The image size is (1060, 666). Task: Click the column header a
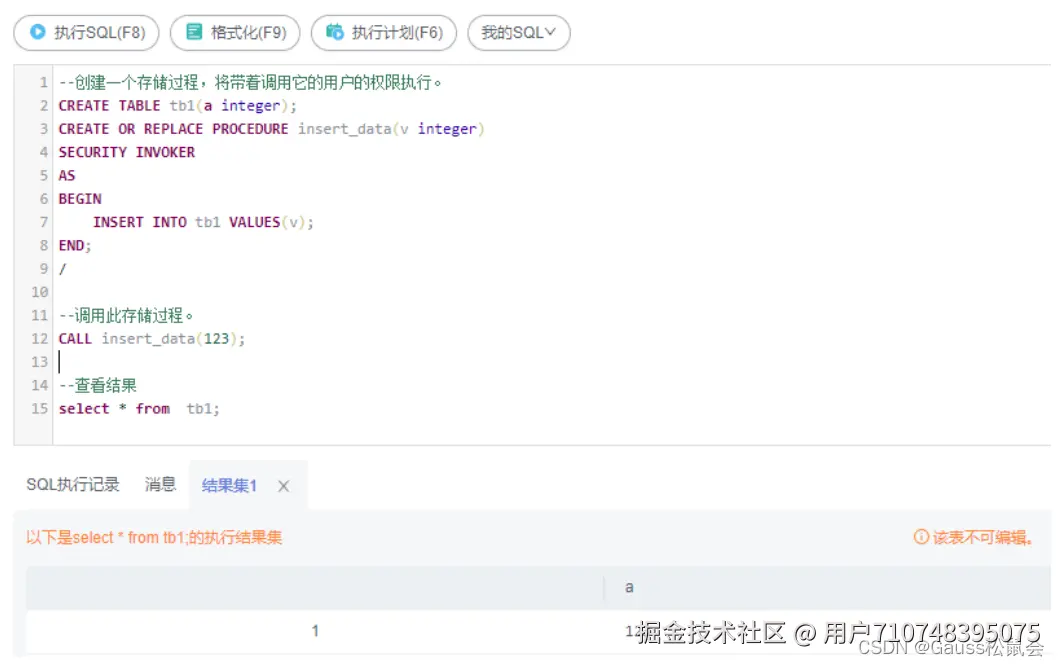click(629, 588)
